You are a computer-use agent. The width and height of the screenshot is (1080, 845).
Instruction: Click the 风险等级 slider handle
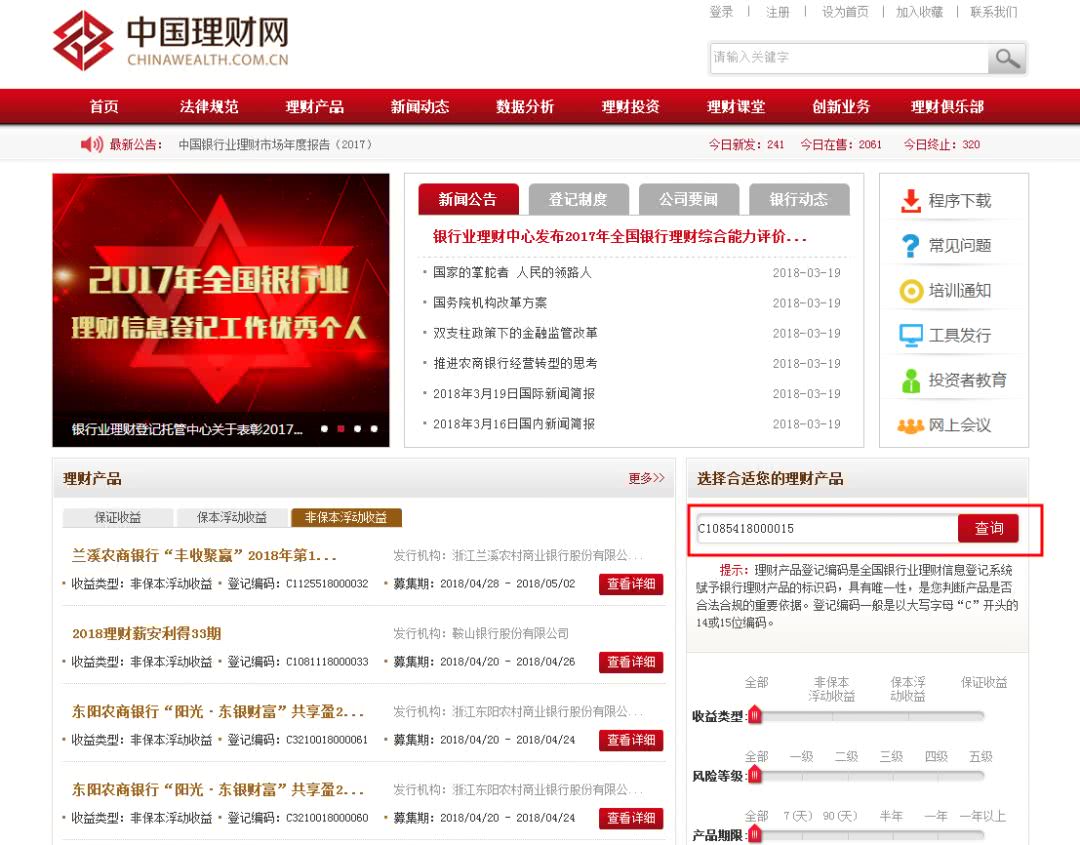point(755,775)
